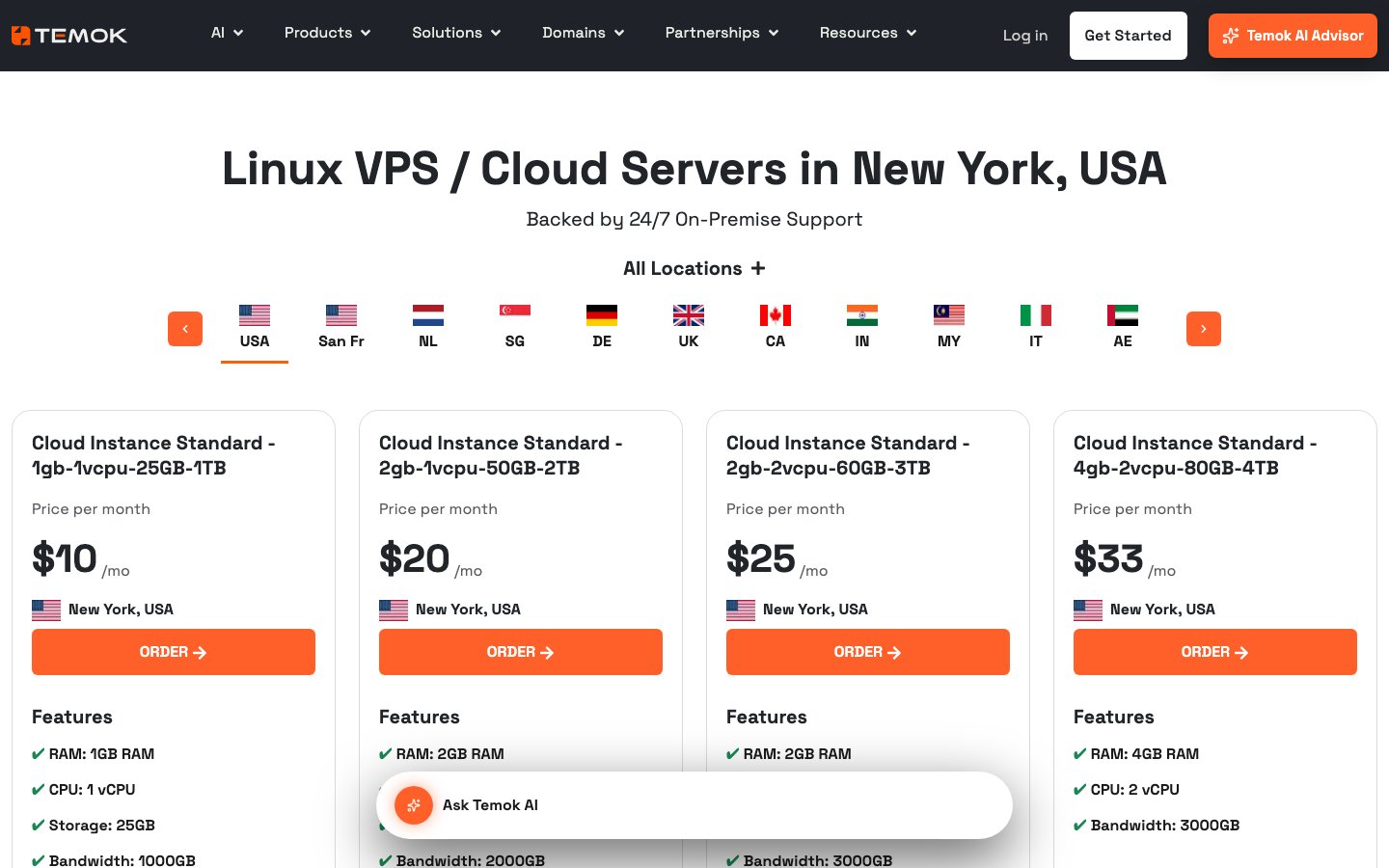Expand All Locations with plus icon
The height and width of the screenshot is (868, 1389).
[x=694, y=268]
